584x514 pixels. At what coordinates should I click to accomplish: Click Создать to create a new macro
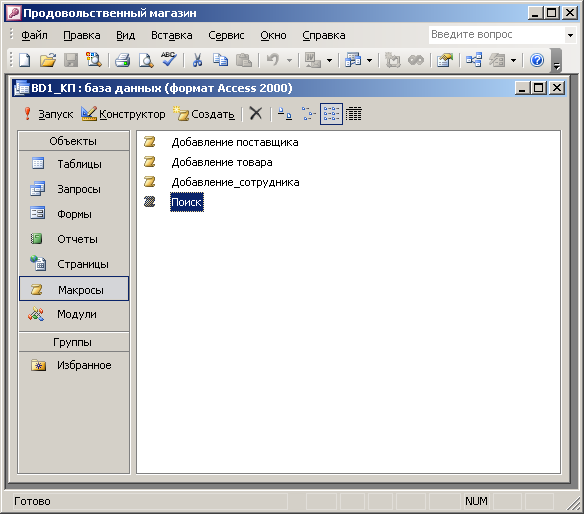(204, 114)
